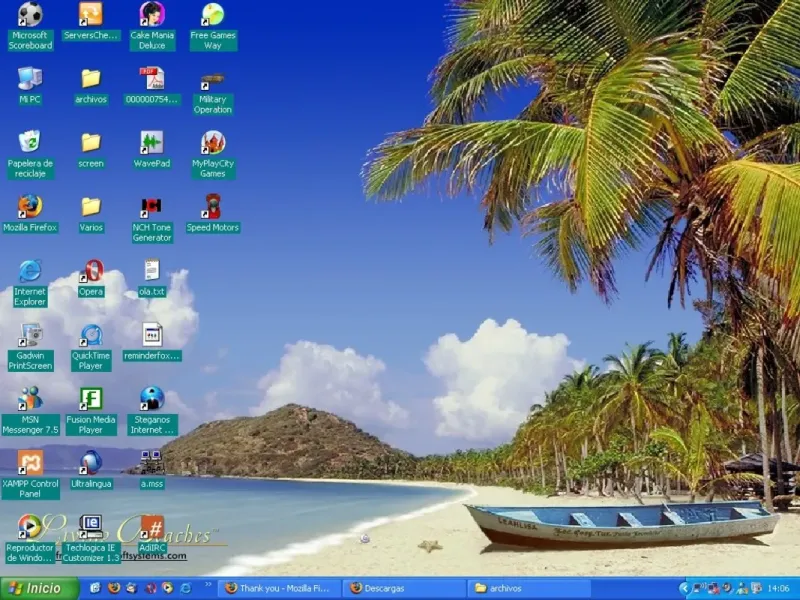
Task: Select the a.mss file icon
Action: (x=152, y=469)
